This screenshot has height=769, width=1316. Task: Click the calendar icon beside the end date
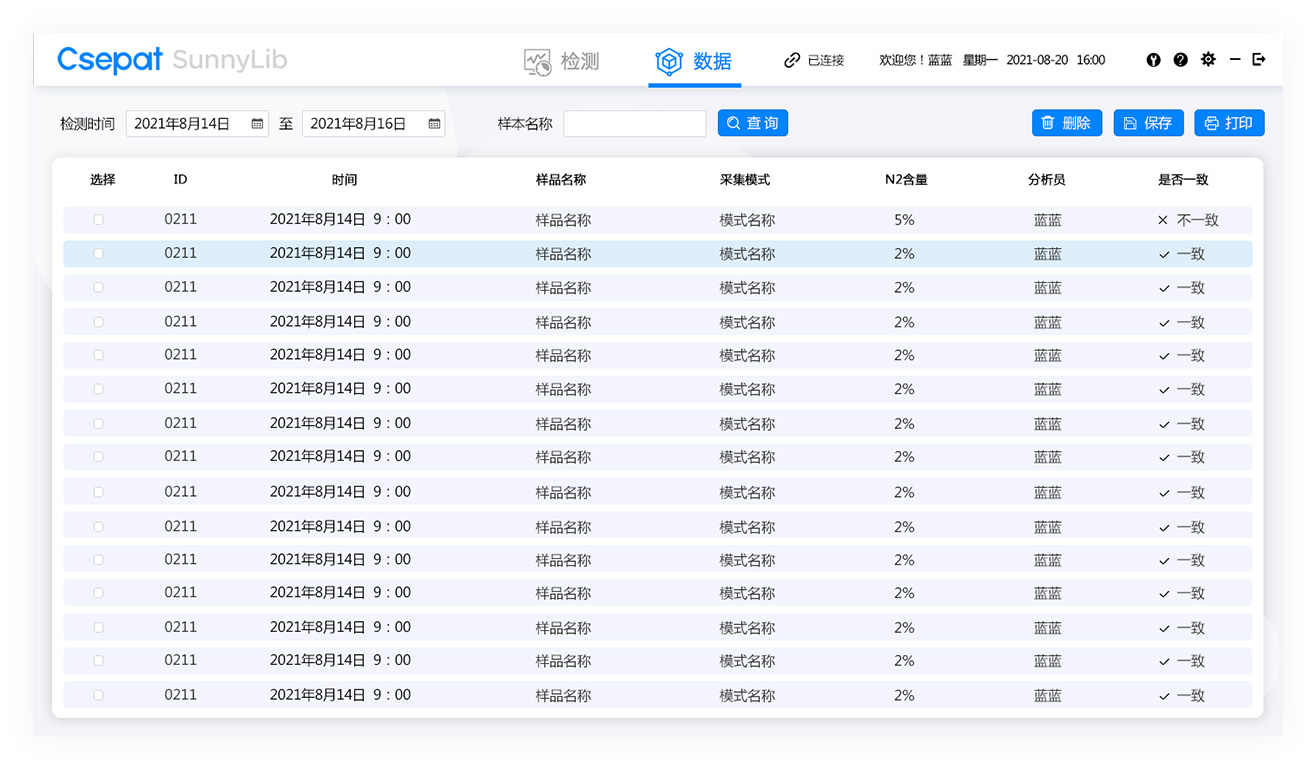434,123
